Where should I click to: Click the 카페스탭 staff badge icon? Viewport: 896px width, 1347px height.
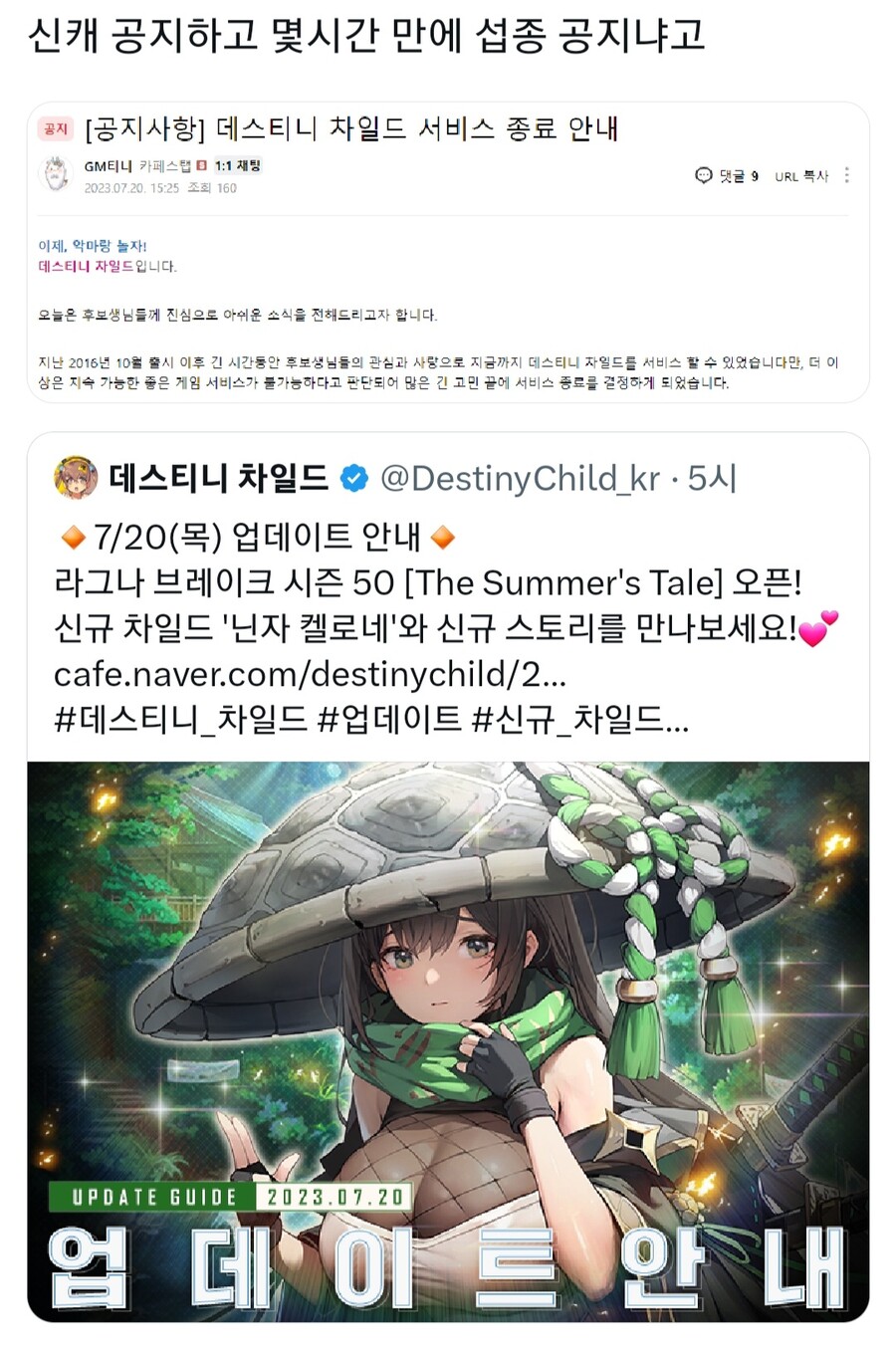tap(202, 165)
